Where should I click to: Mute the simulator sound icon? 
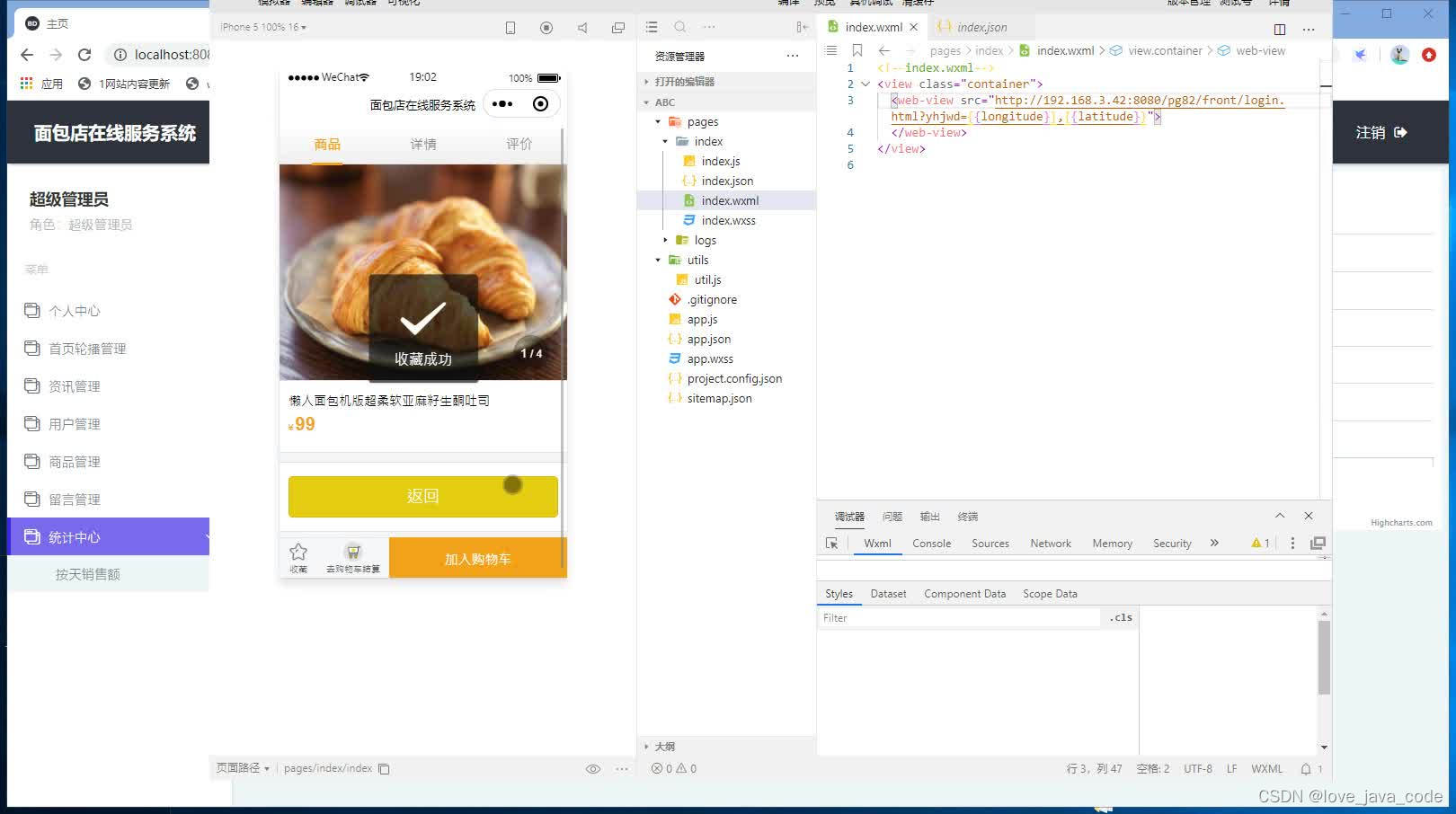pyautogui.click(x=582, y=28)
